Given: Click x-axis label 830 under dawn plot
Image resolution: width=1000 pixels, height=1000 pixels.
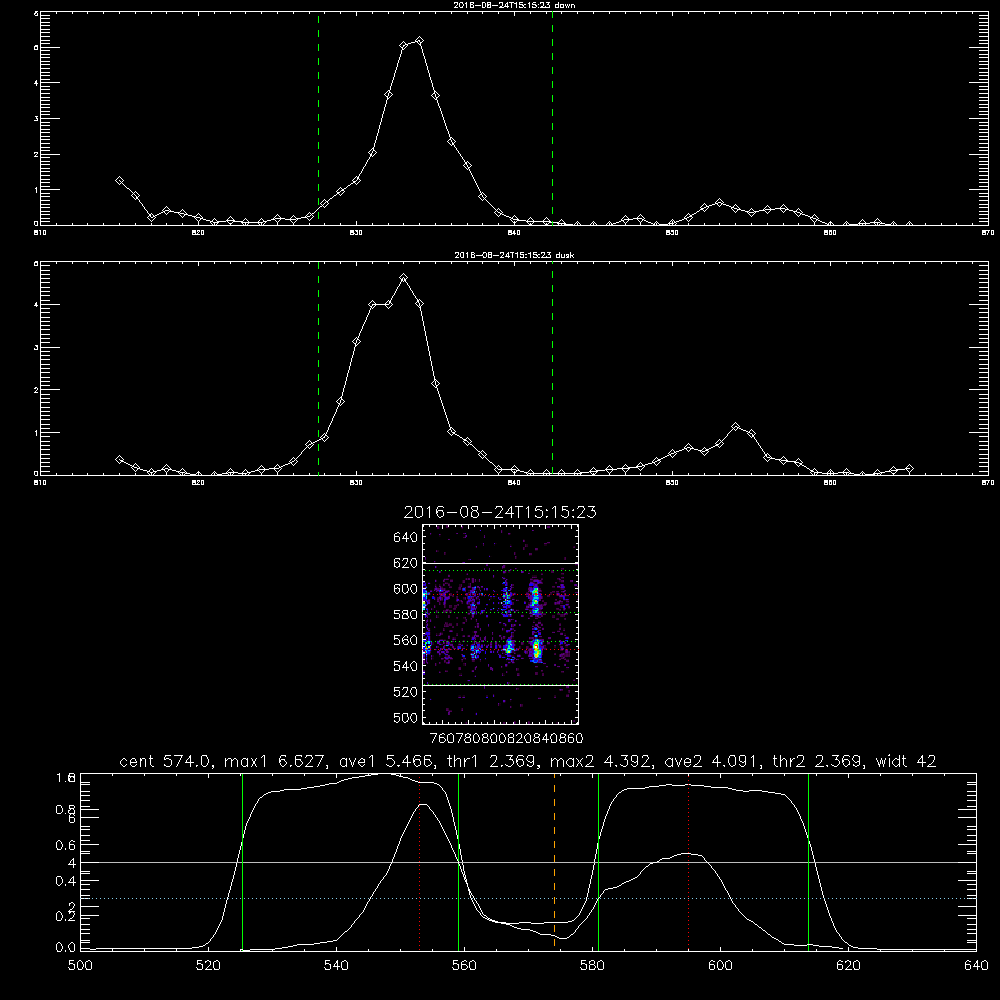Looking at the screenshot, I should pos(356,233).
